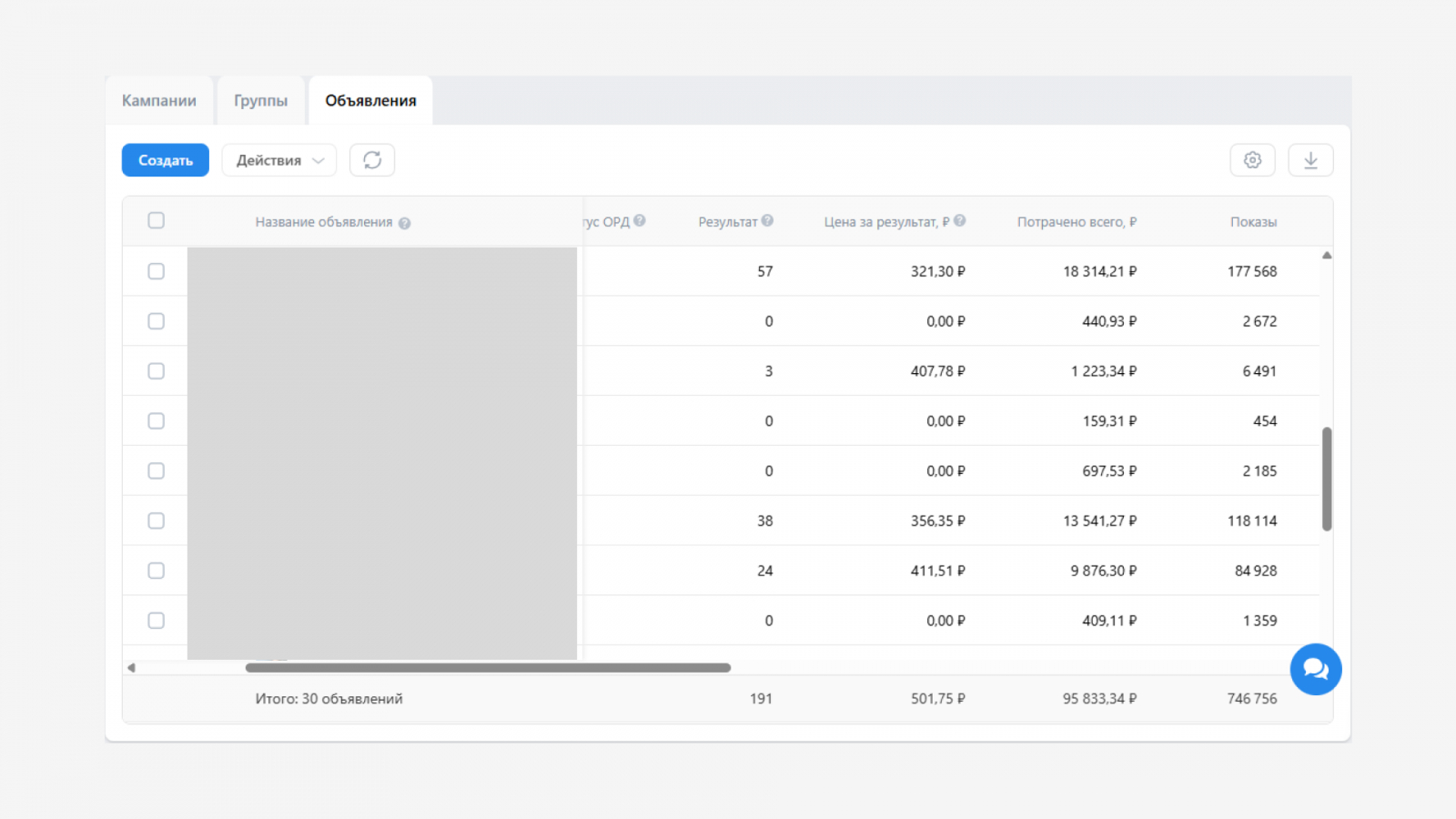Viewport: 1456px width, 819px height.
Task: Toggle the select-all checkbox in header
Action: tap(157, 221)
